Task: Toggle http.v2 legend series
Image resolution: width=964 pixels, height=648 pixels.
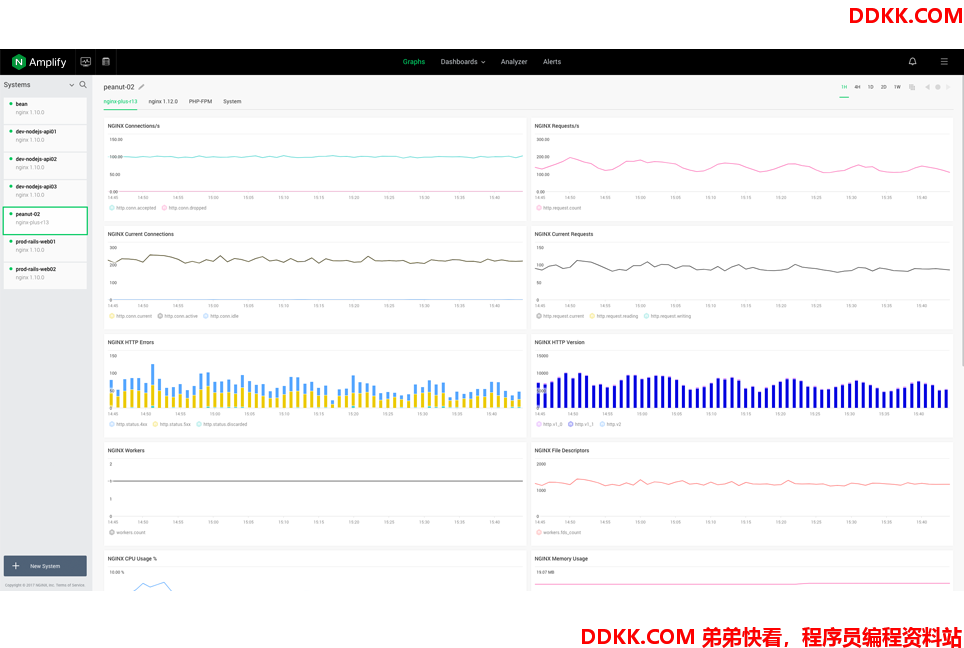Action: (611, 424)
